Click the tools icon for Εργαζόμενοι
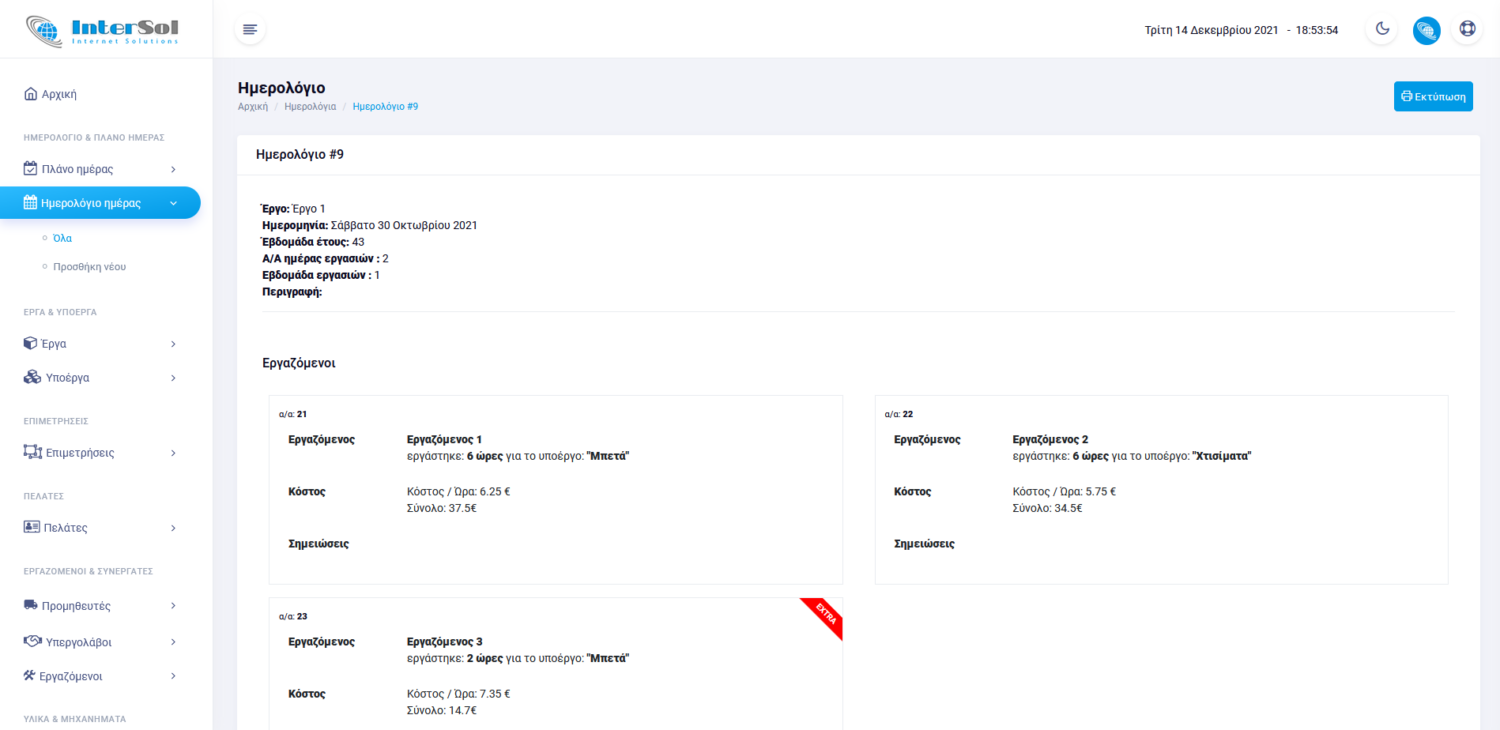 [x=30, y=676]
